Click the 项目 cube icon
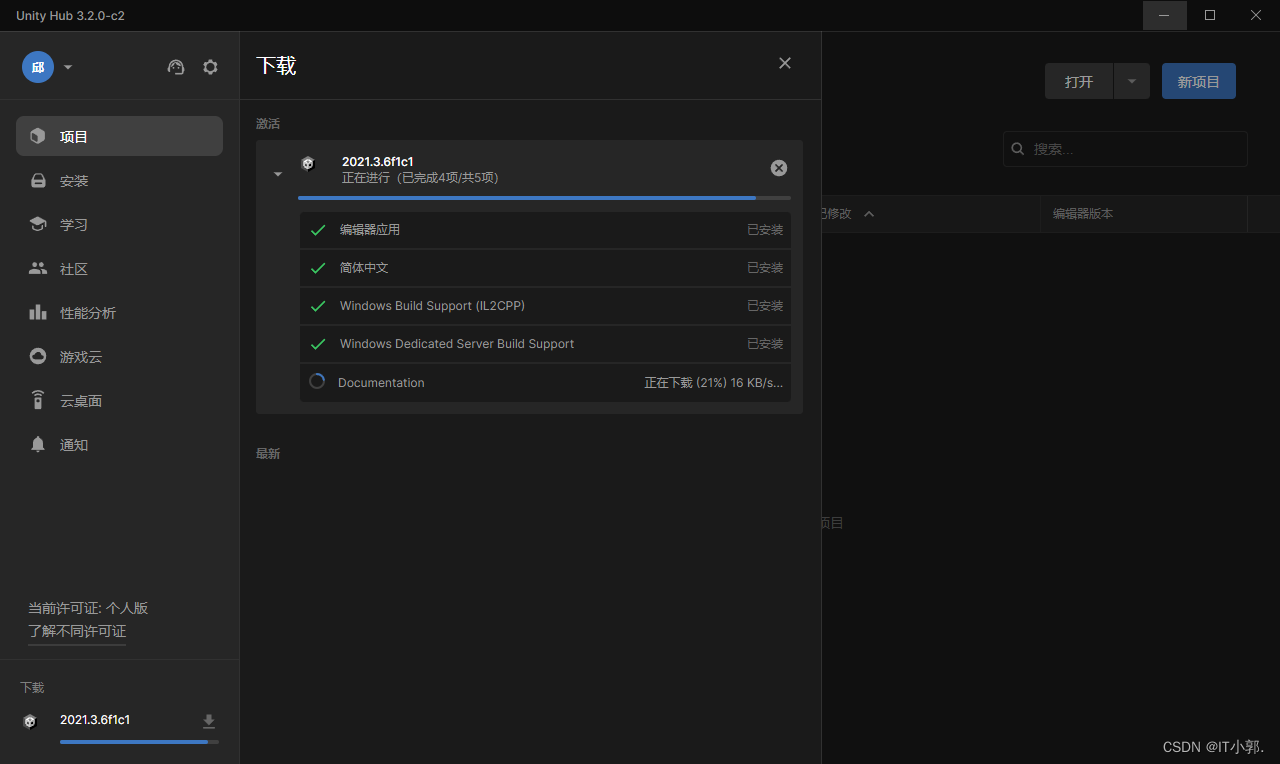The width and height of the screenshot is (1280, 764). coord(38,136)
